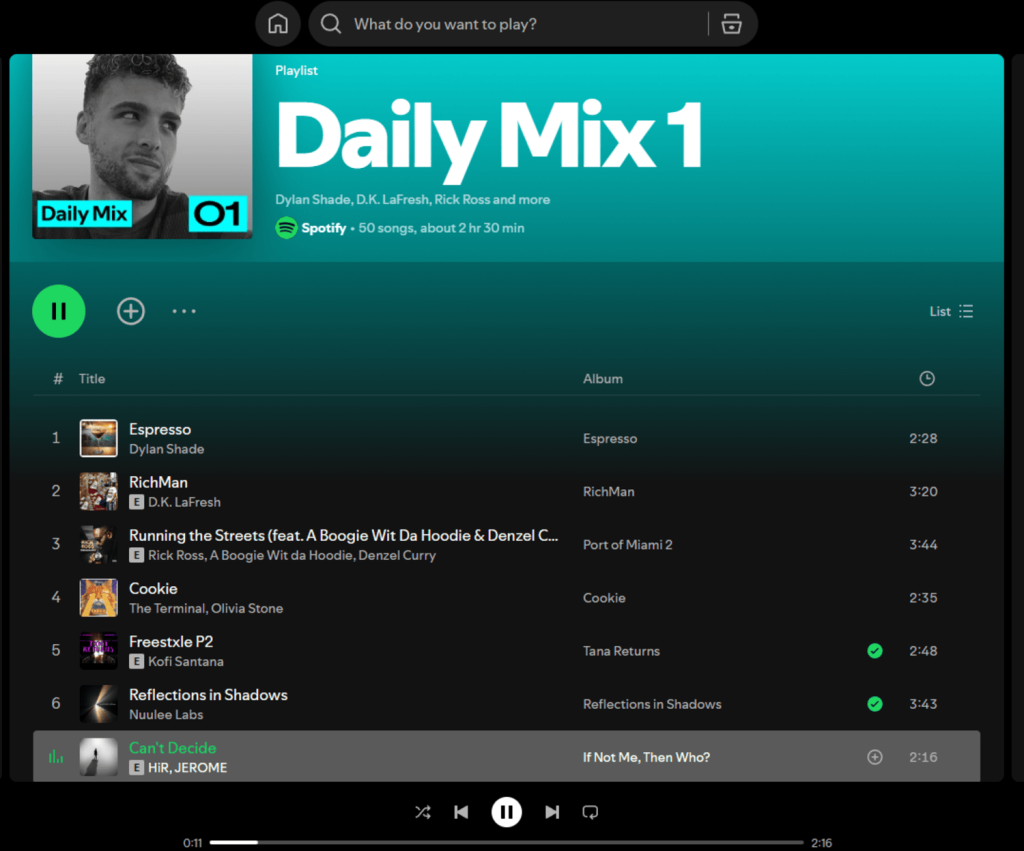This screenshot has height=851, width=1024.
Task: Sort by the duration clock icon
Action: pyautogui.click(x=926, y=379)
